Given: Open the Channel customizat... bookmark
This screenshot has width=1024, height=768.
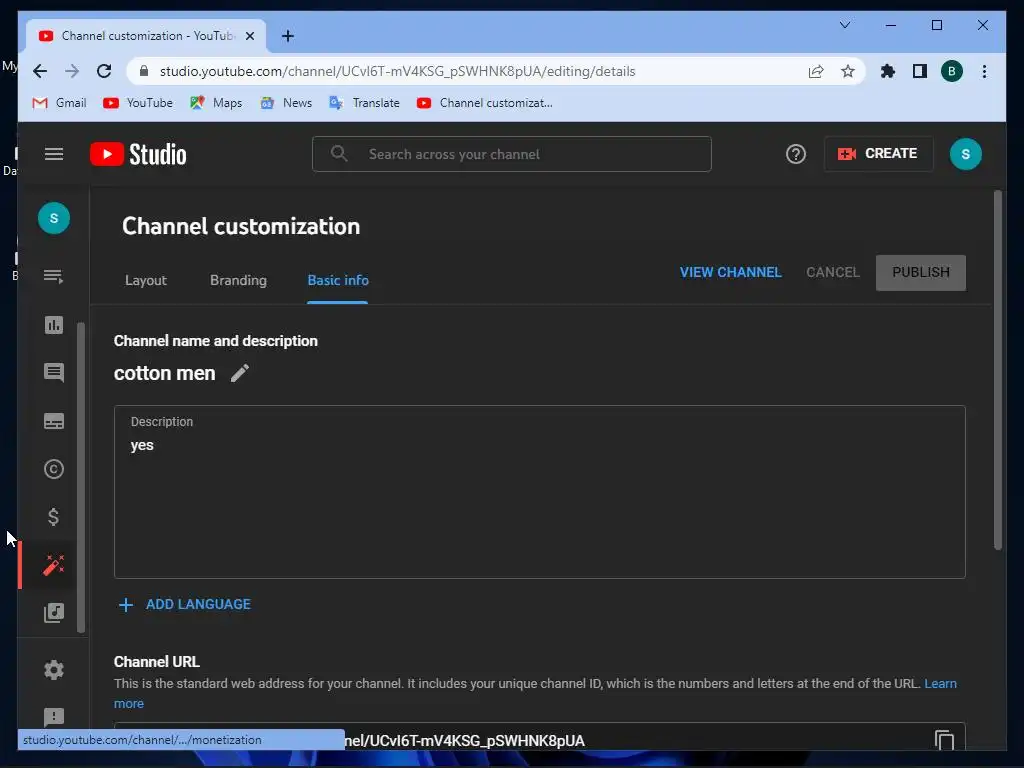Looking at the screenshot, I should tap(485, 103).
